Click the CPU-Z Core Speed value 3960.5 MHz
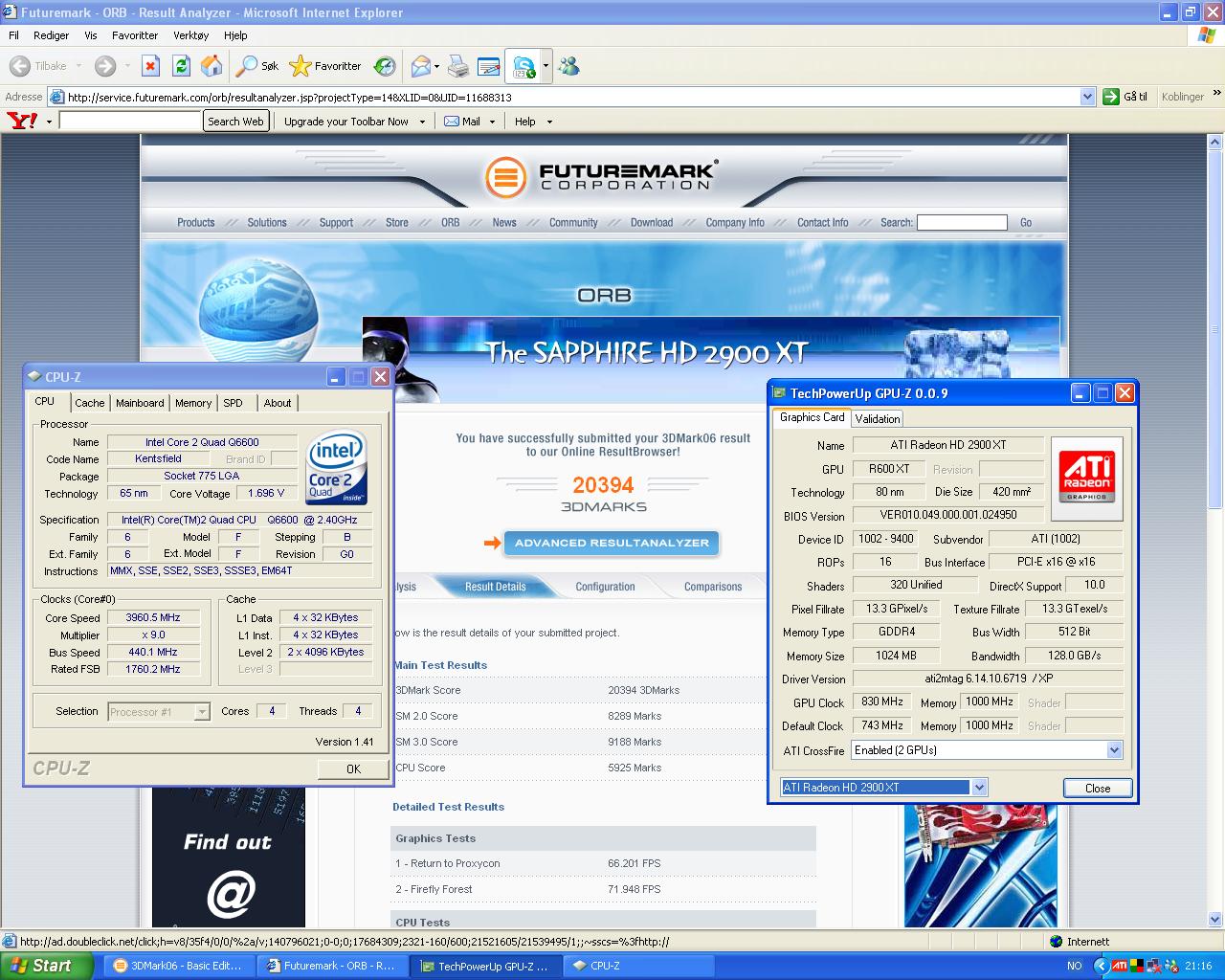This screenshot has height=980, width=1225. [x=153, y=617]
